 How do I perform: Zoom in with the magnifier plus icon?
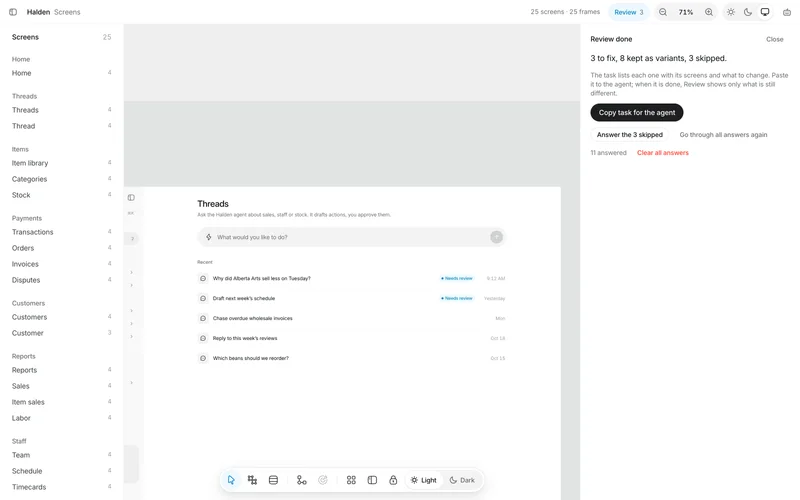pyautogui.click(x=709, y=12)
